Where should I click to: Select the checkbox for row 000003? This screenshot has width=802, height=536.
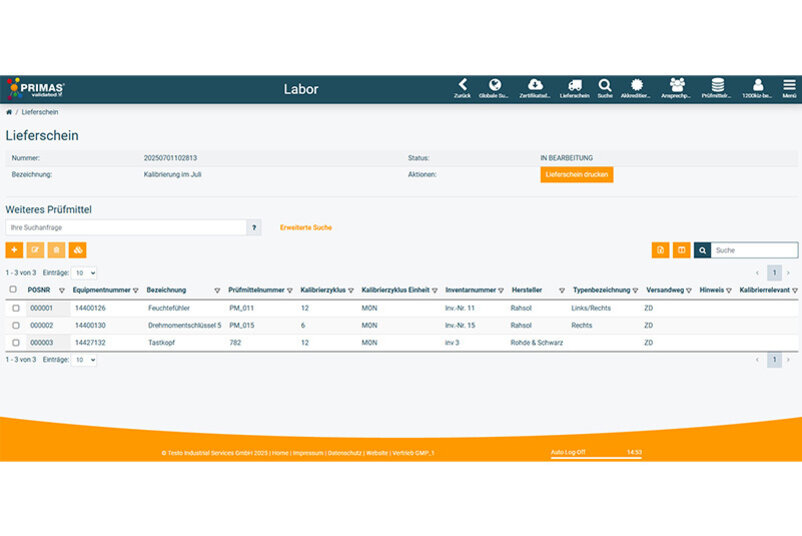click(x=15, y=342)
